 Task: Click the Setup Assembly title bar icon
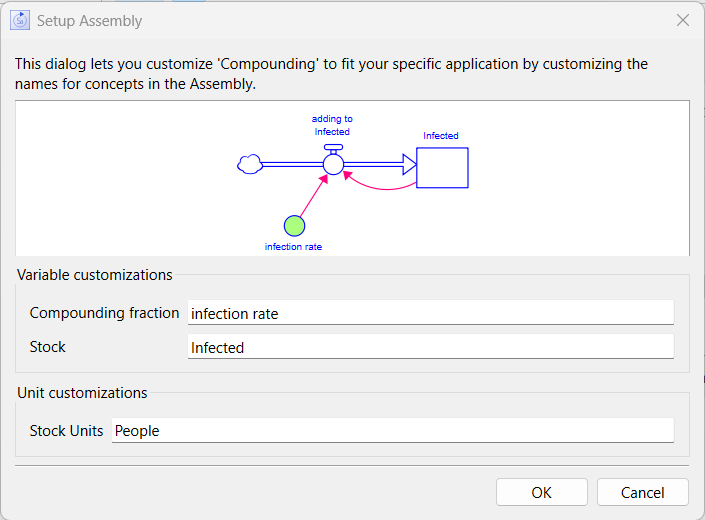[20, 20]
